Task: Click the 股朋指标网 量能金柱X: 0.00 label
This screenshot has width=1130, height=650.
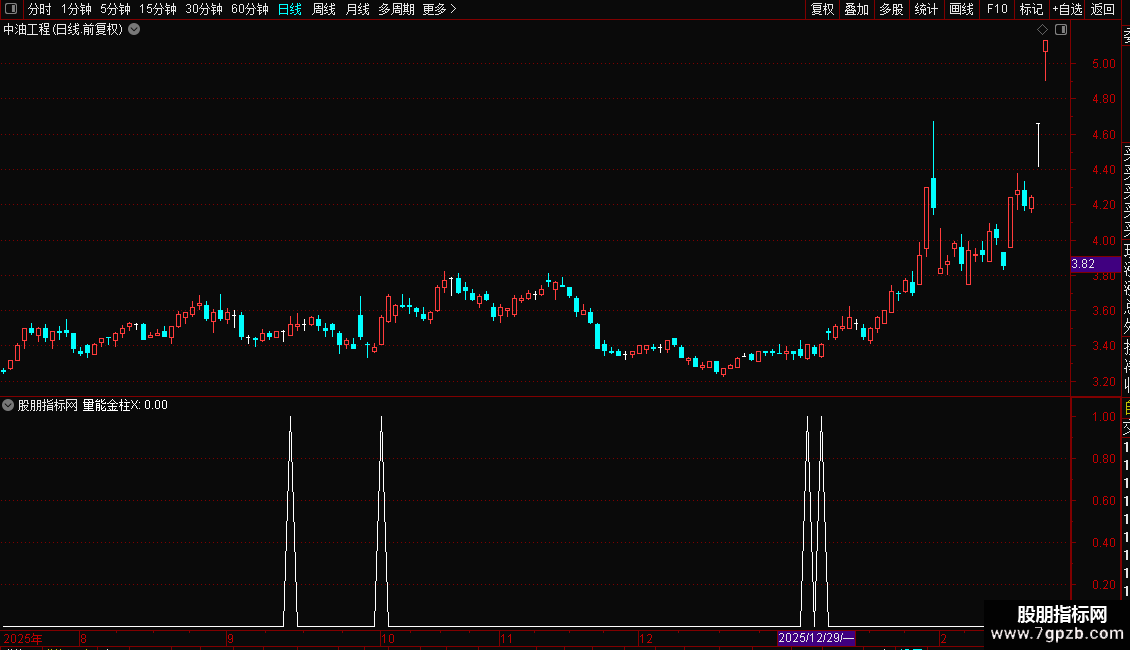Action: tap(92, 405)
